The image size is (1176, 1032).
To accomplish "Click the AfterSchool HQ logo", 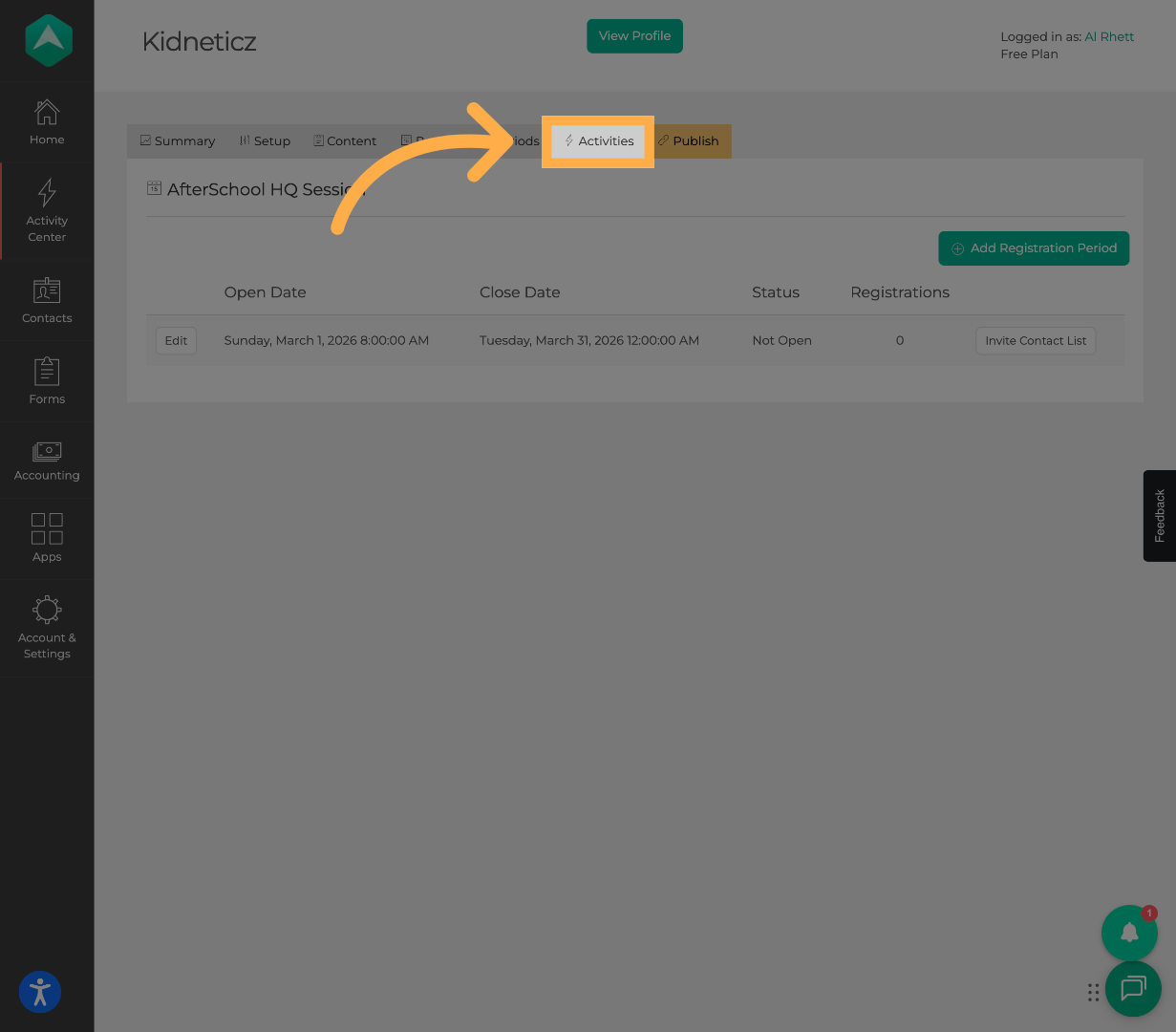I will (x=46, y=40).
